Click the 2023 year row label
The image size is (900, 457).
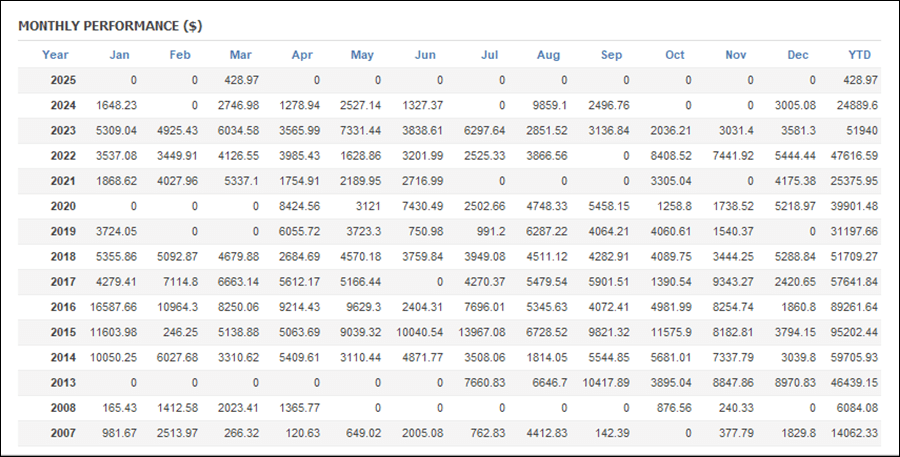63,131
